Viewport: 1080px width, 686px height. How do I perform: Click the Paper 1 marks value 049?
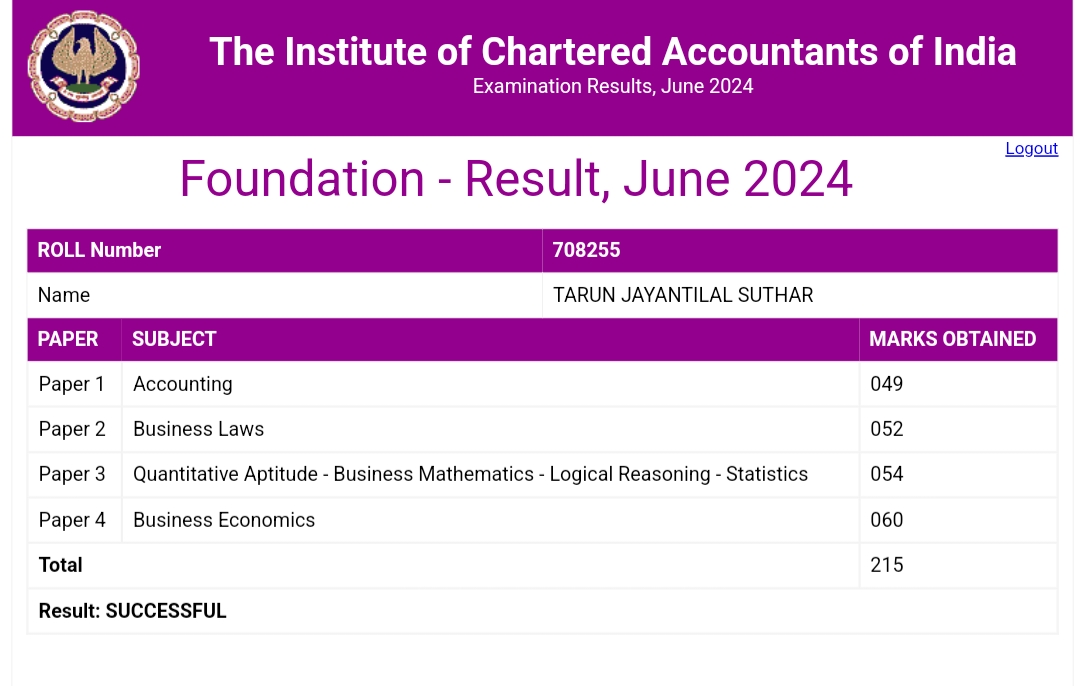(x=887, y=384)
